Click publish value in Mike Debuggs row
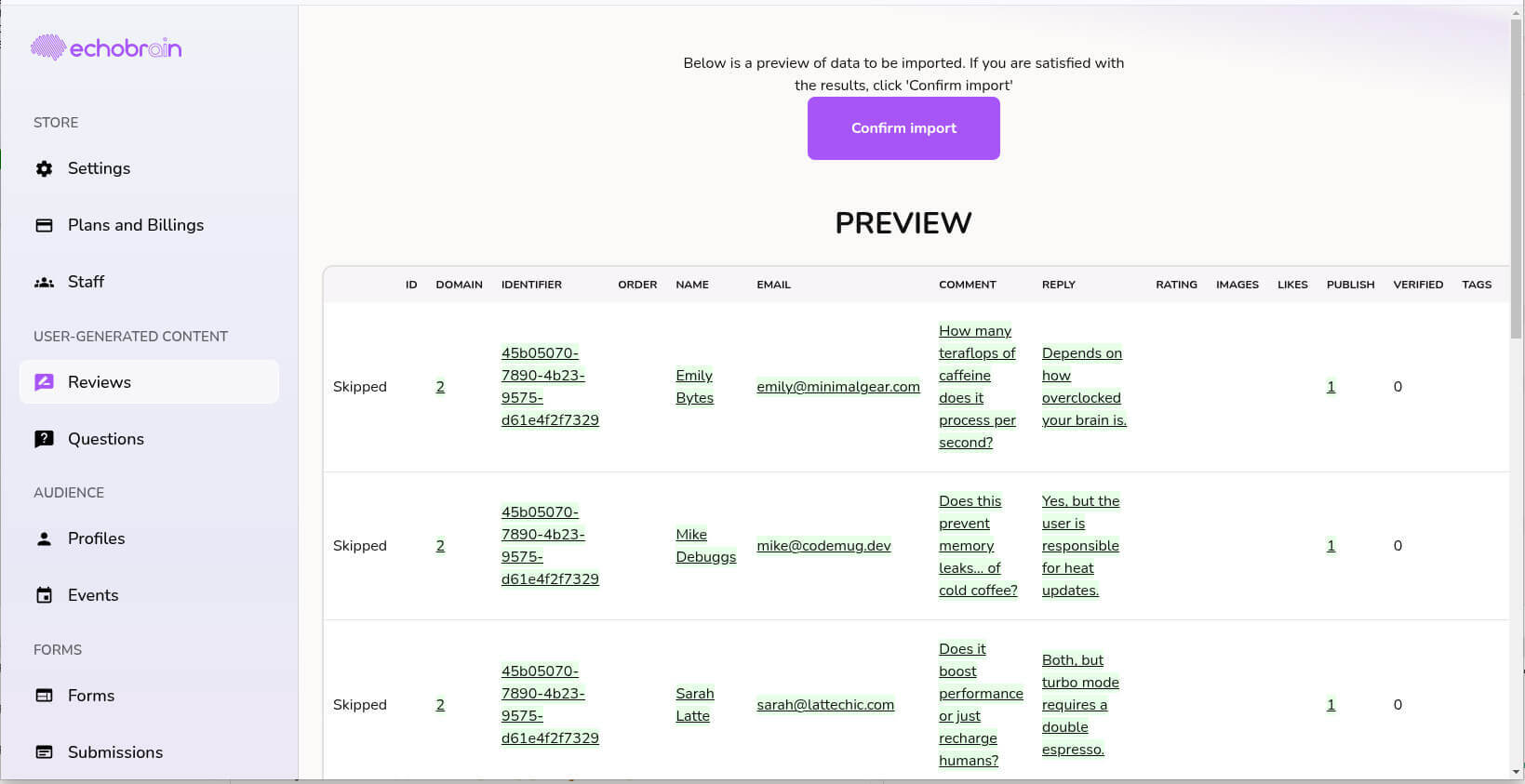 point(1331,546)
